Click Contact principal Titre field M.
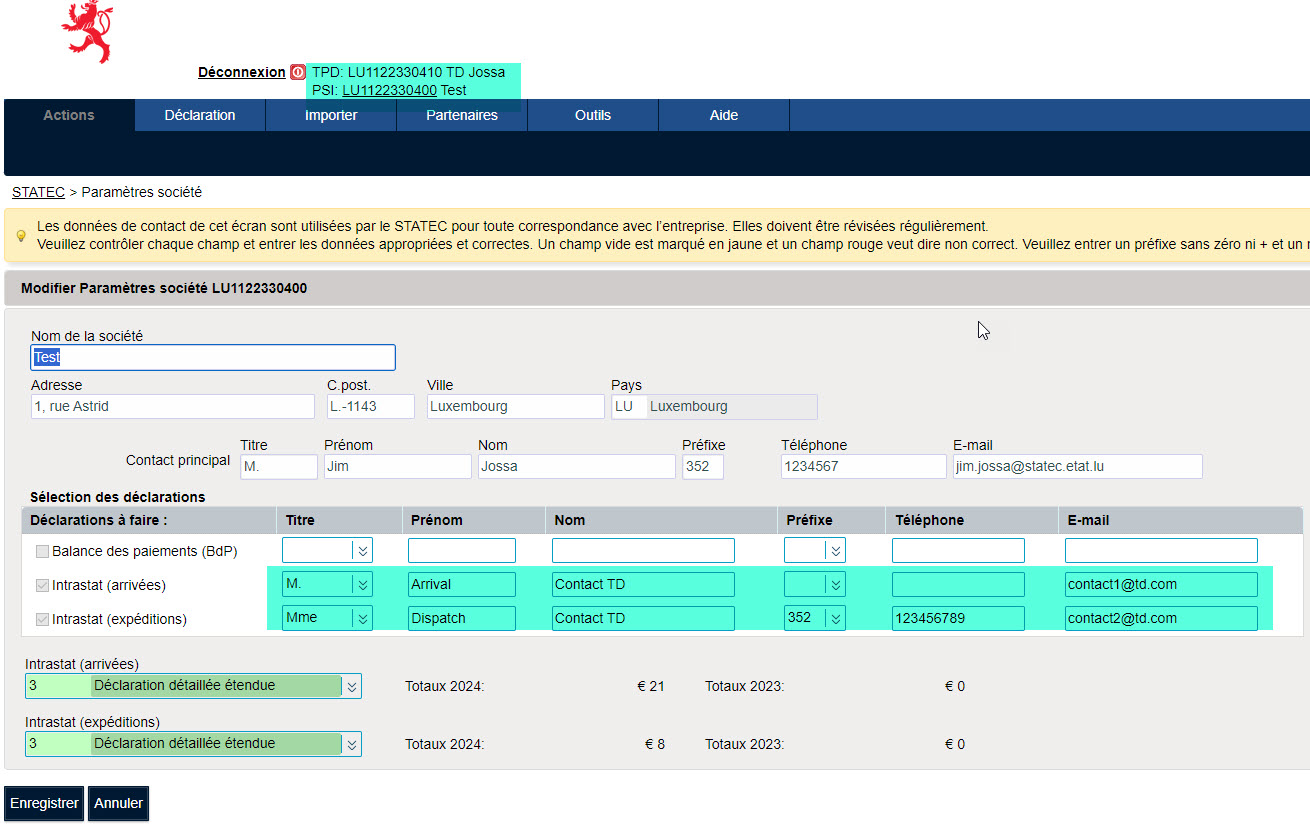The image size is (1310, 833). 279,466
